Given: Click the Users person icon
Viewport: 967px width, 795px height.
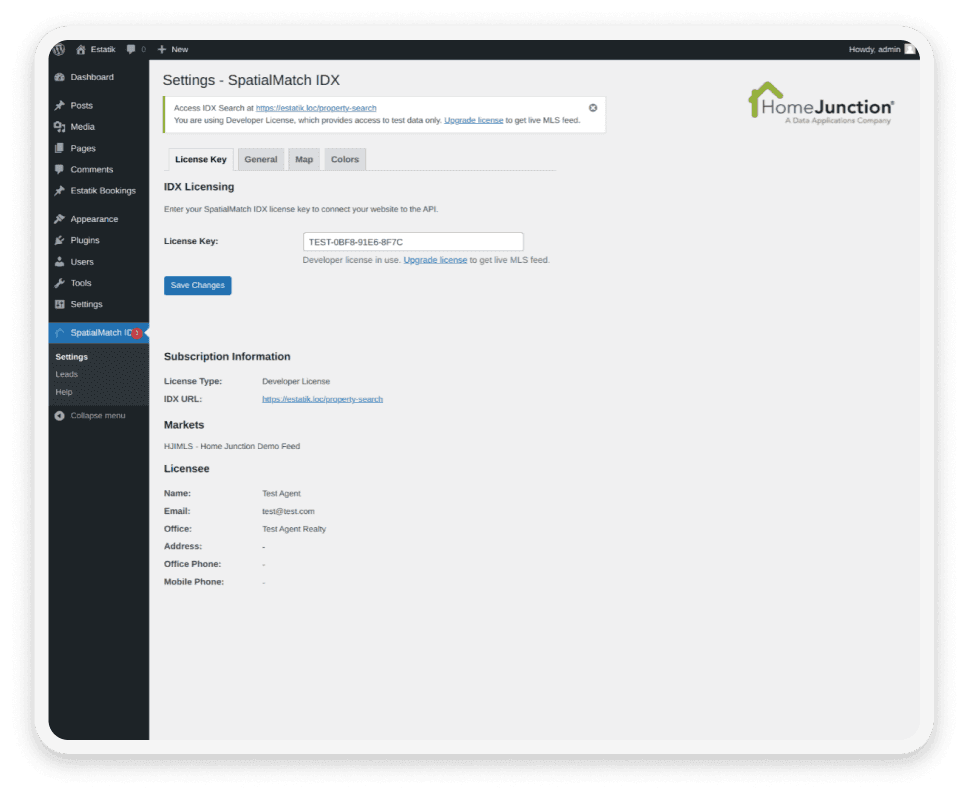Looking at the screenshot, I should [x=60, y=262].
